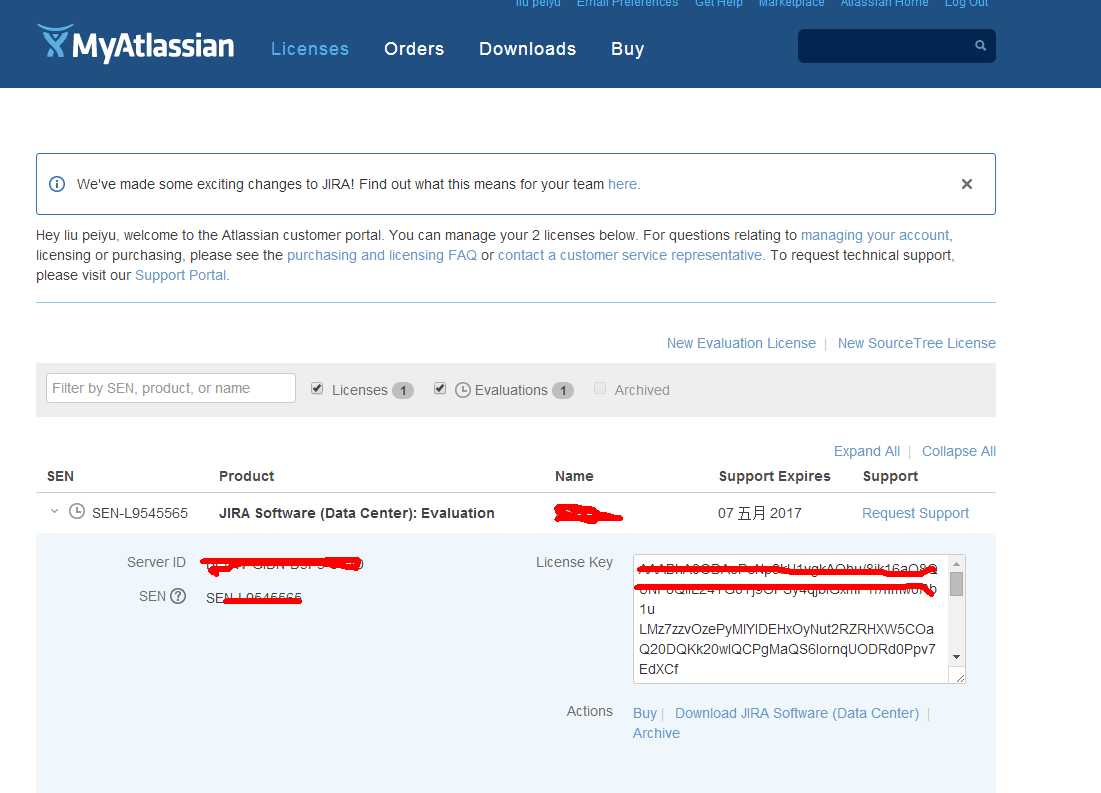Click the 'here' link in the notice
The width and height of the screenshot is (1101, 793).
coord(622,184)
